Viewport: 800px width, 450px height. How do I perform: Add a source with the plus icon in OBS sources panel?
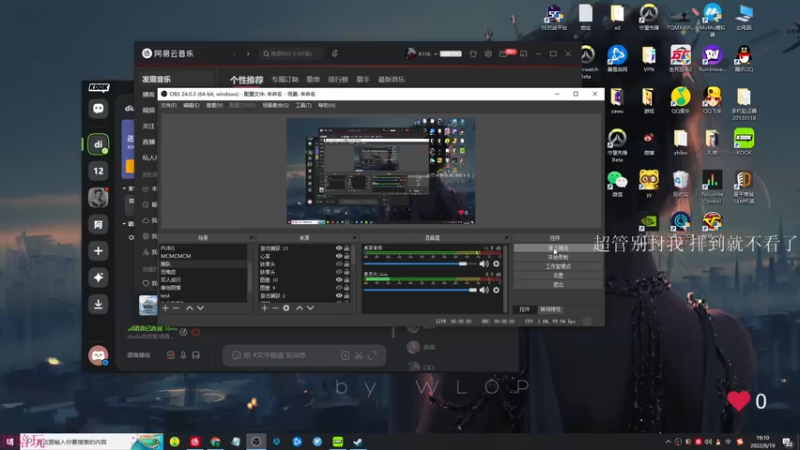pyautogui.click(x=264, y=308)
